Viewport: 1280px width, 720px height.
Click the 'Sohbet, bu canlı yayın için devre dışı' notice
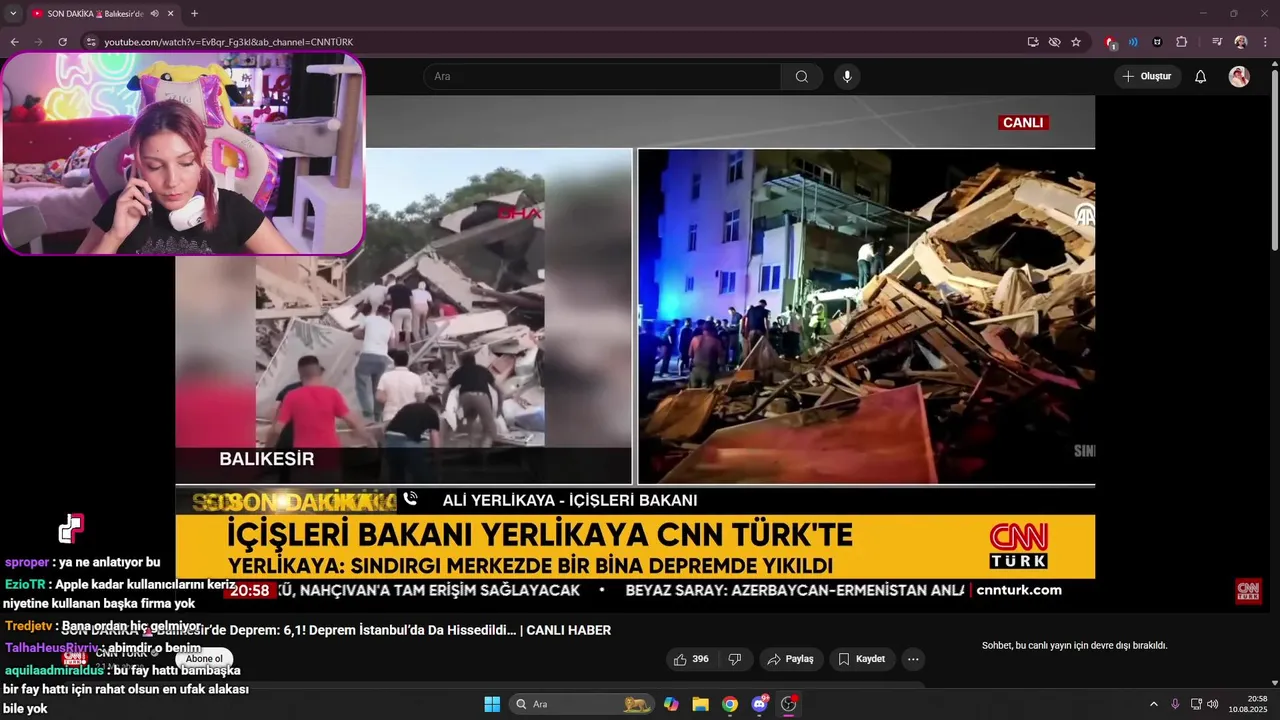[x=1075, y=646]
